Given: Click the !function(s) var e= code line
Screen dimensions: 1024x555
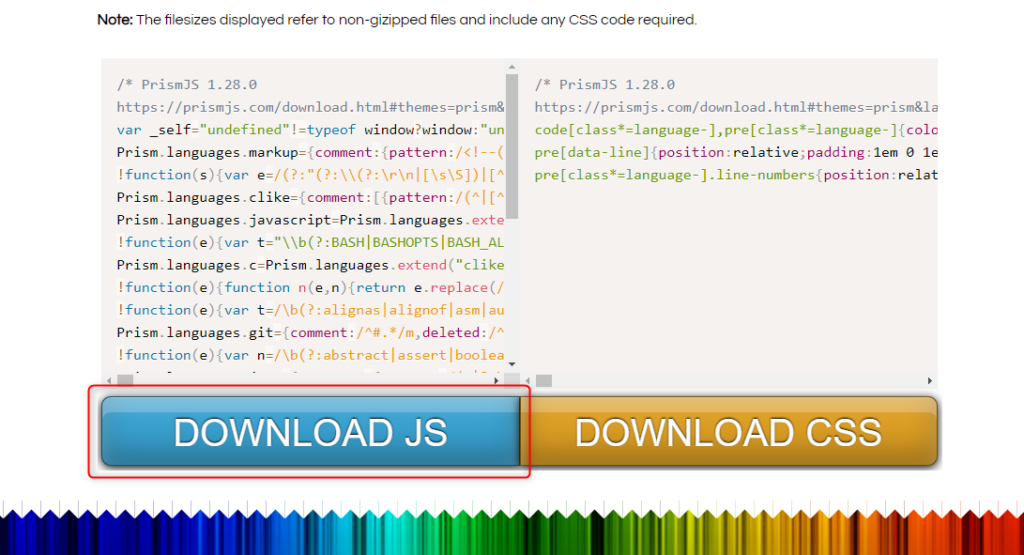Looking at the screenshot, I should click(x=311, y=175).
